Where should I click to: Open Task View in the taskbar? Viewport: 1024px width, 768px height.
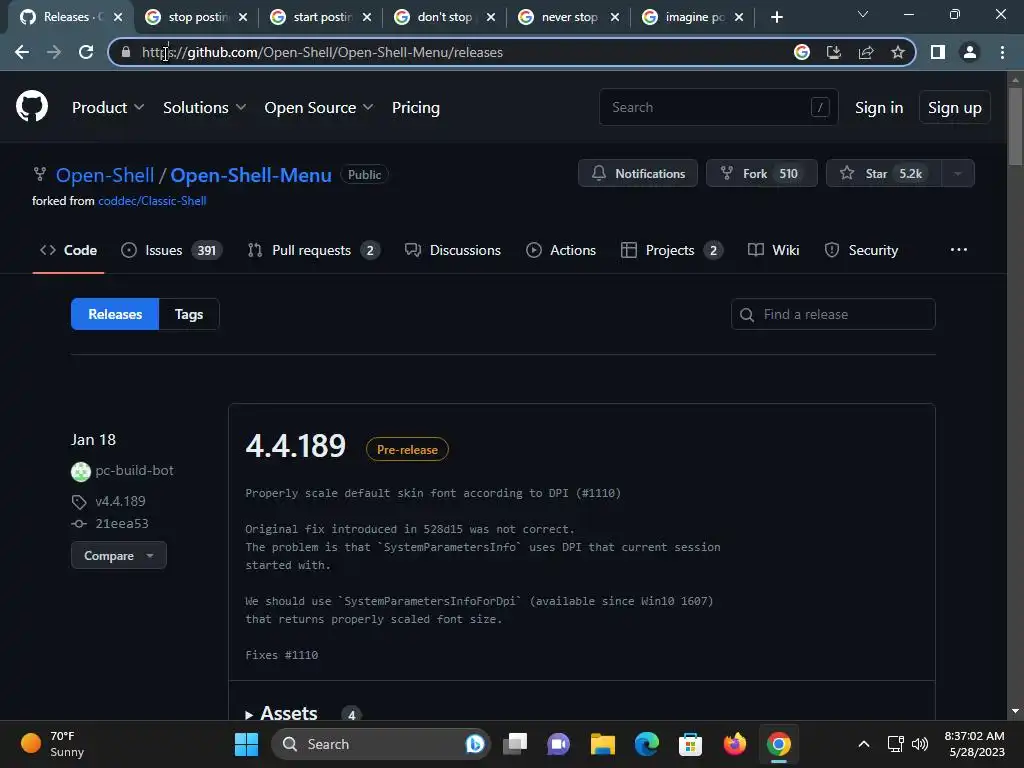(x=515, y=744)
